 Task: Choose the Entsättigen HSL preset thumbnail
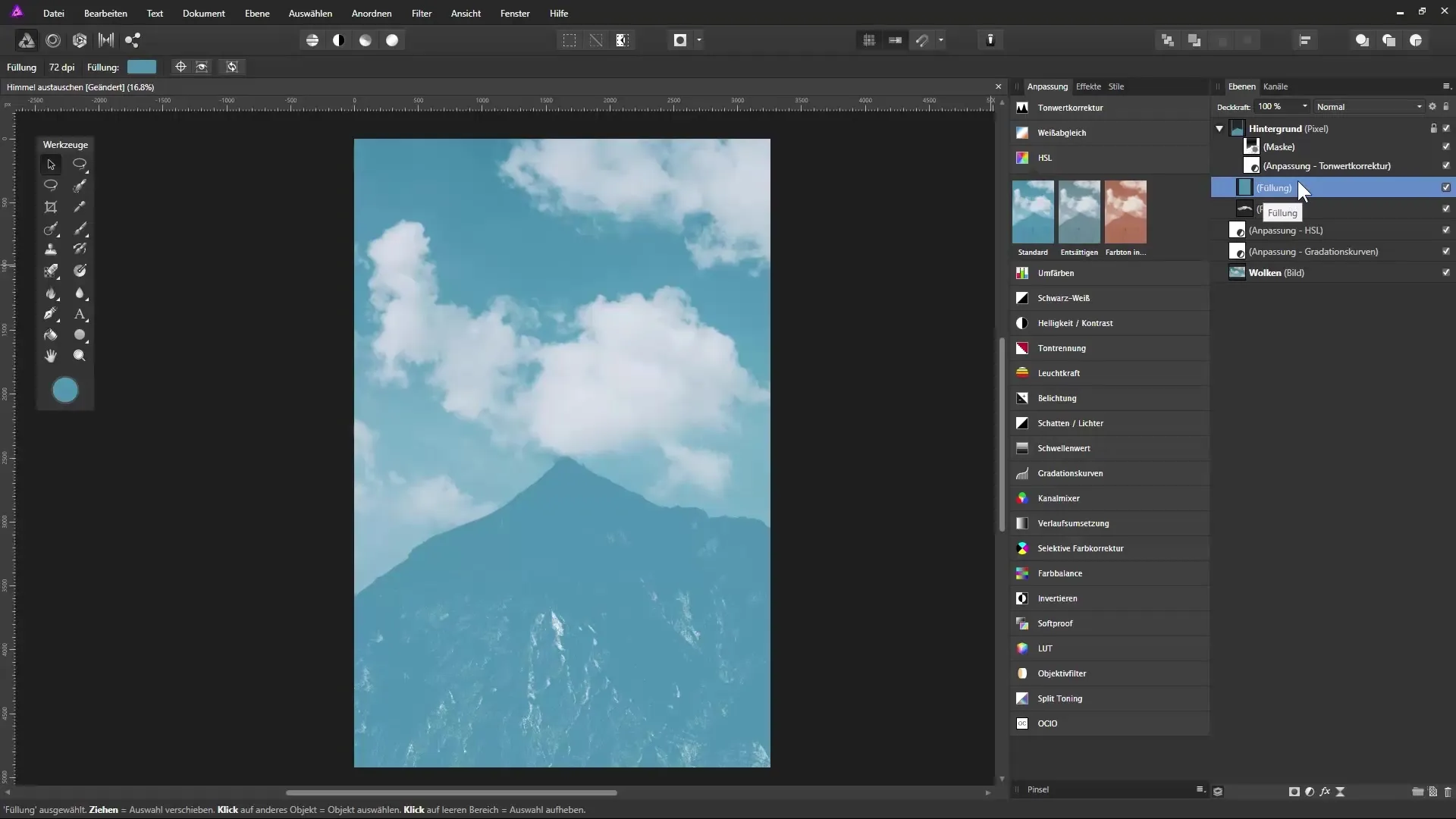[x=1079, y=212]
